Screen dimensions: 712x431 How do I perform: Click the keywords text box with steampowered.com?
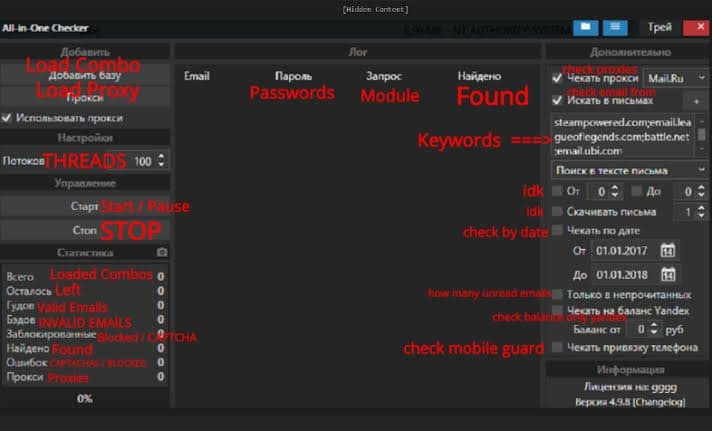point(623,137)
